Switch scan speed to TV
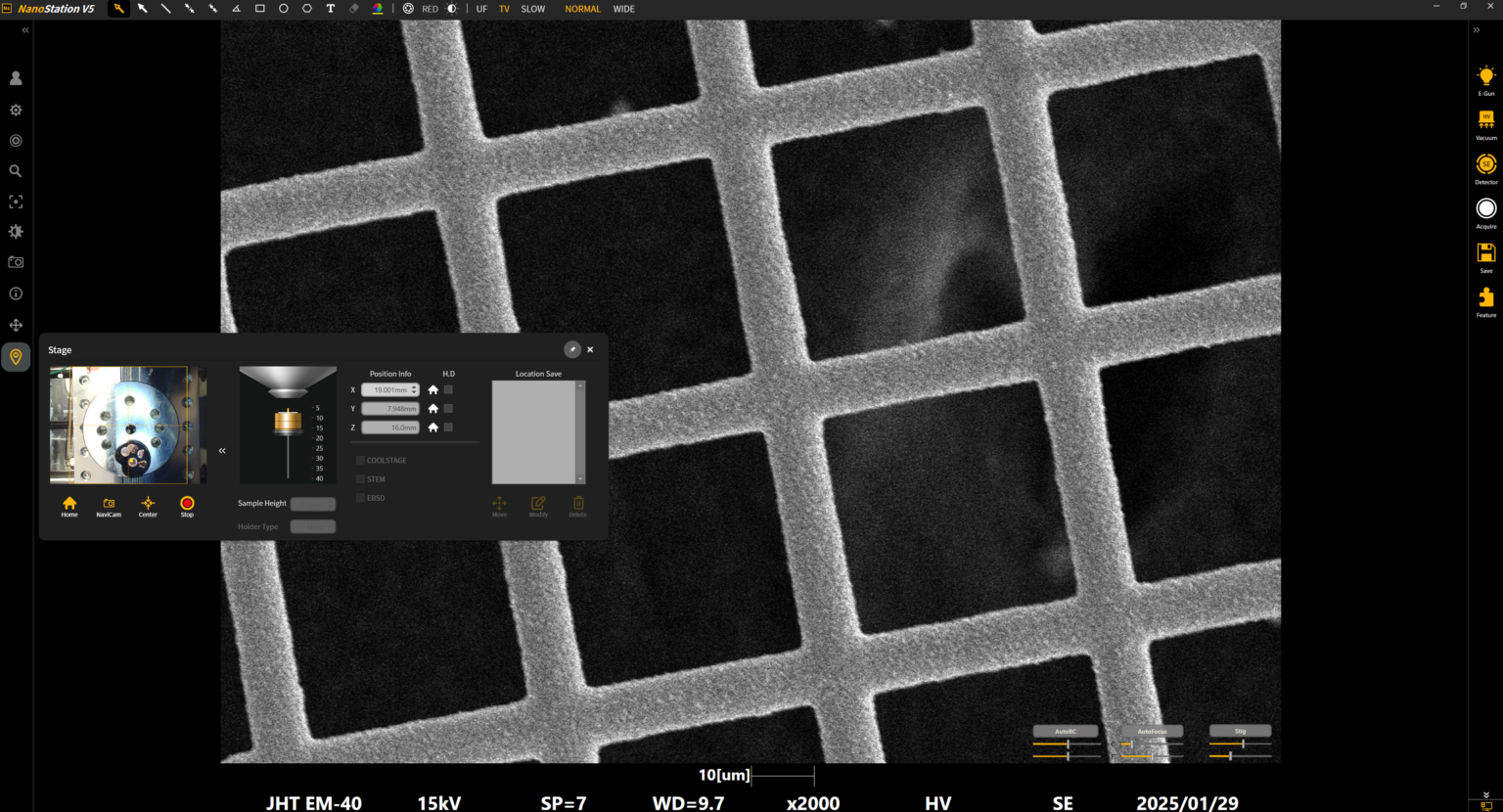1503x812 pixels. point(505,9)
